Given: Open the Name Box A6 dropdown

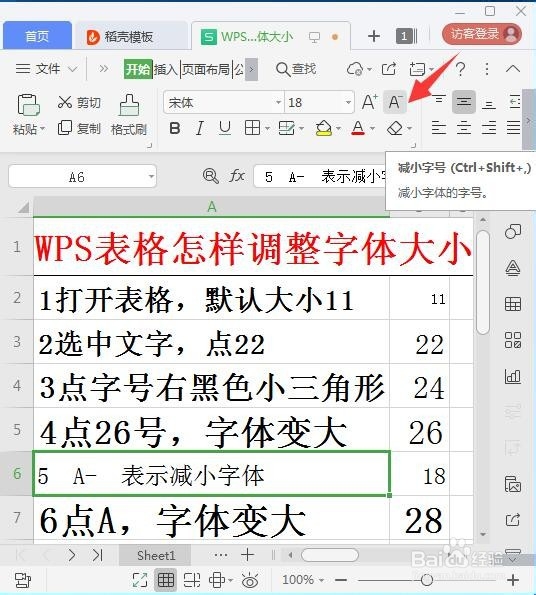Looking at the screenshot, I should click(x=151, y=176).
